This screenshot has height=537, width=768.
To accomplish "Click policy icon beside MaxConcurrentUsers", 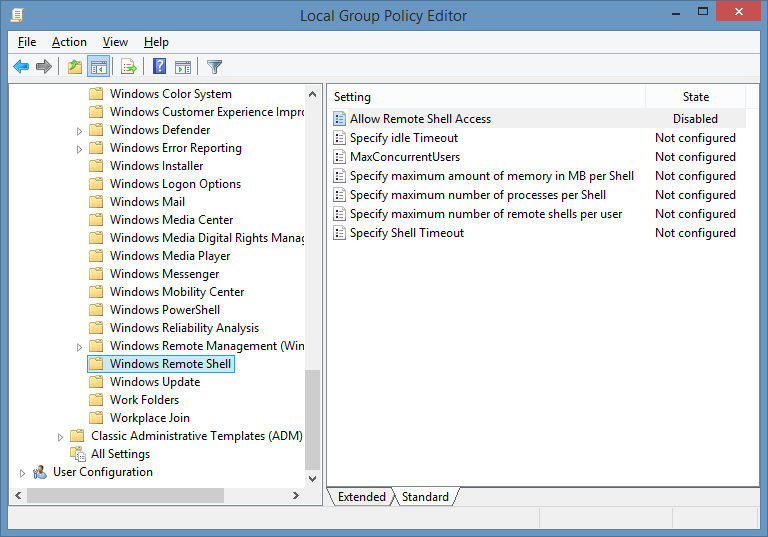I will [x=339, y=157].
